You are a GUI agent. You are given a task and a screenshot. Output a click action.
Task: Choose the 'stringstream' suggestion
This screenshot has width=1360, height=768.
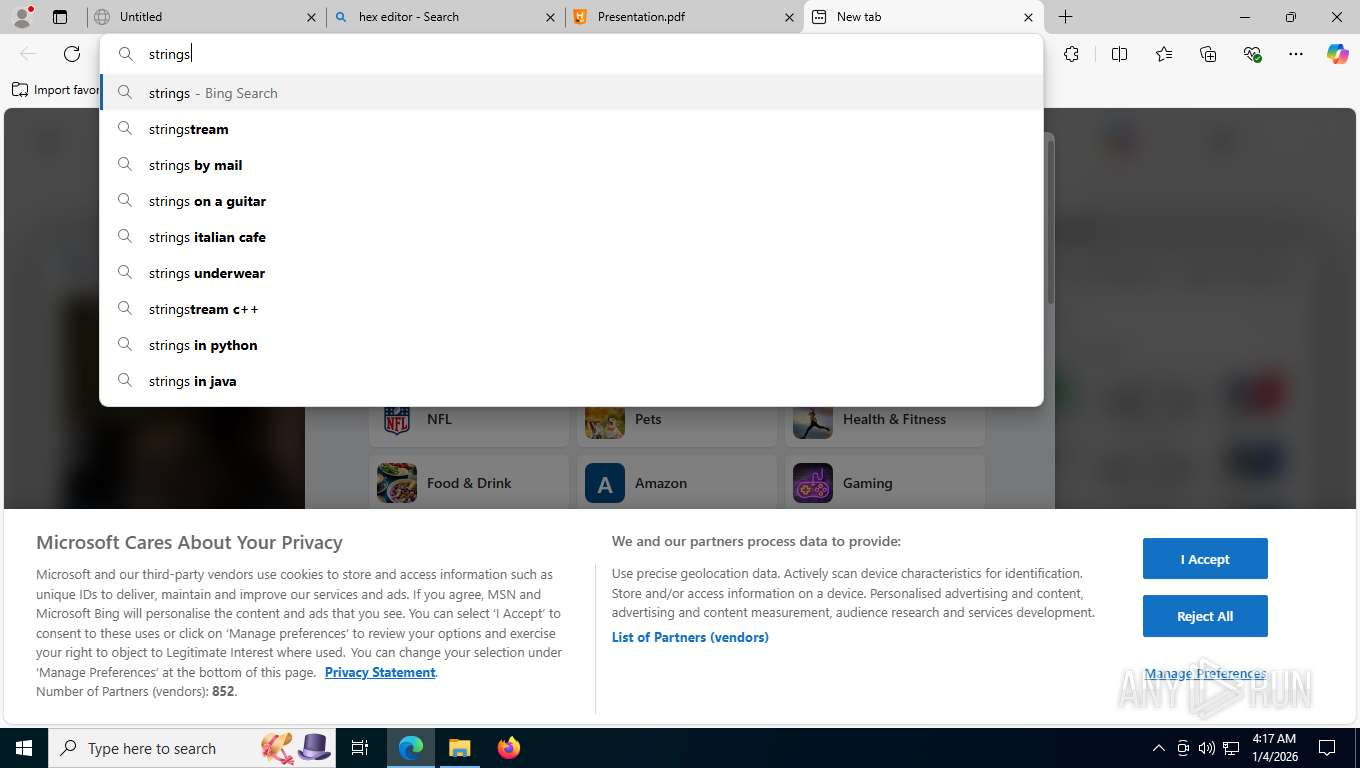coord(571,129)
